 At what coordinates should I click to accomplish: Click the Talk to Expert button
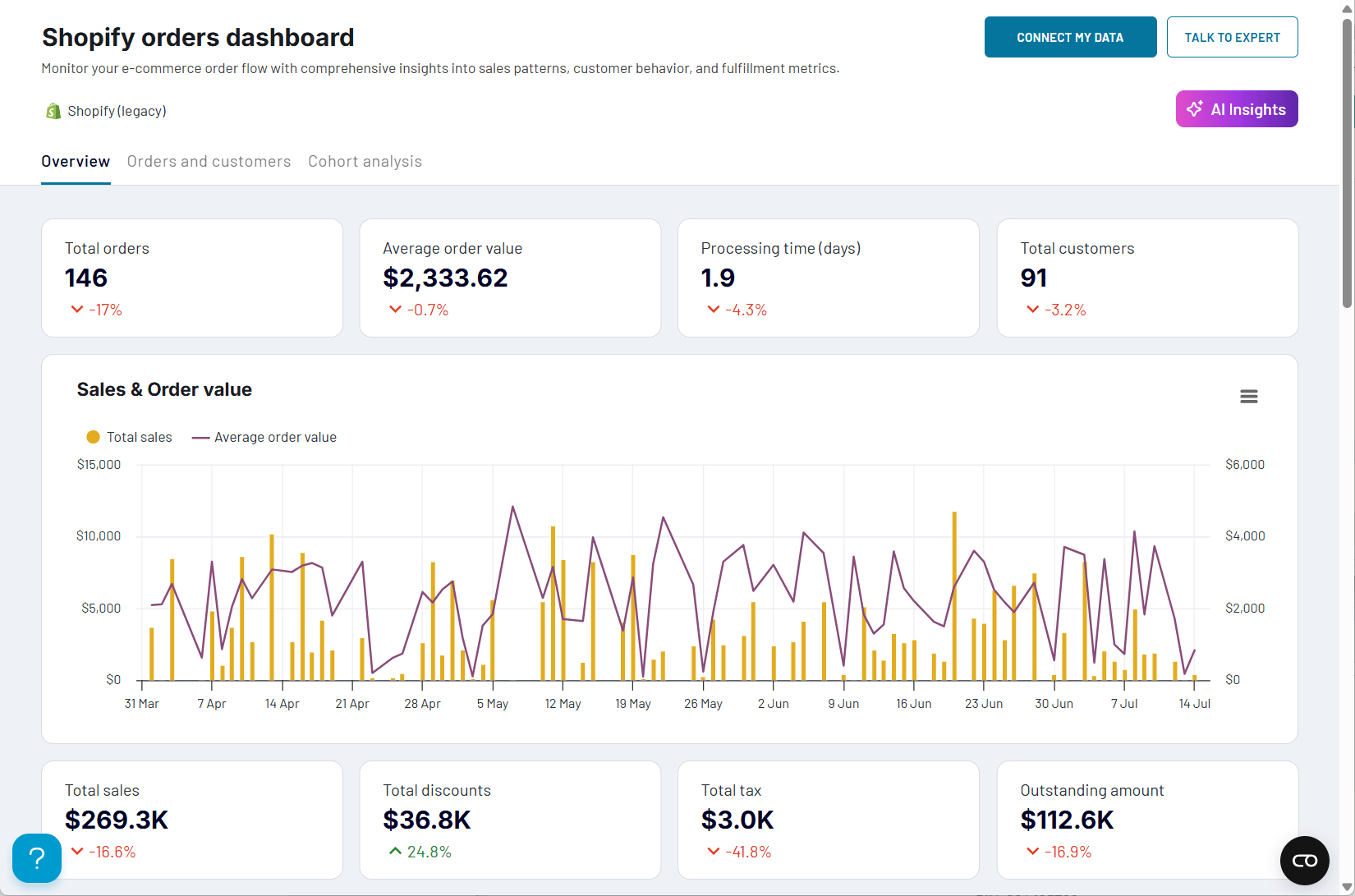tap(1232, 36)
